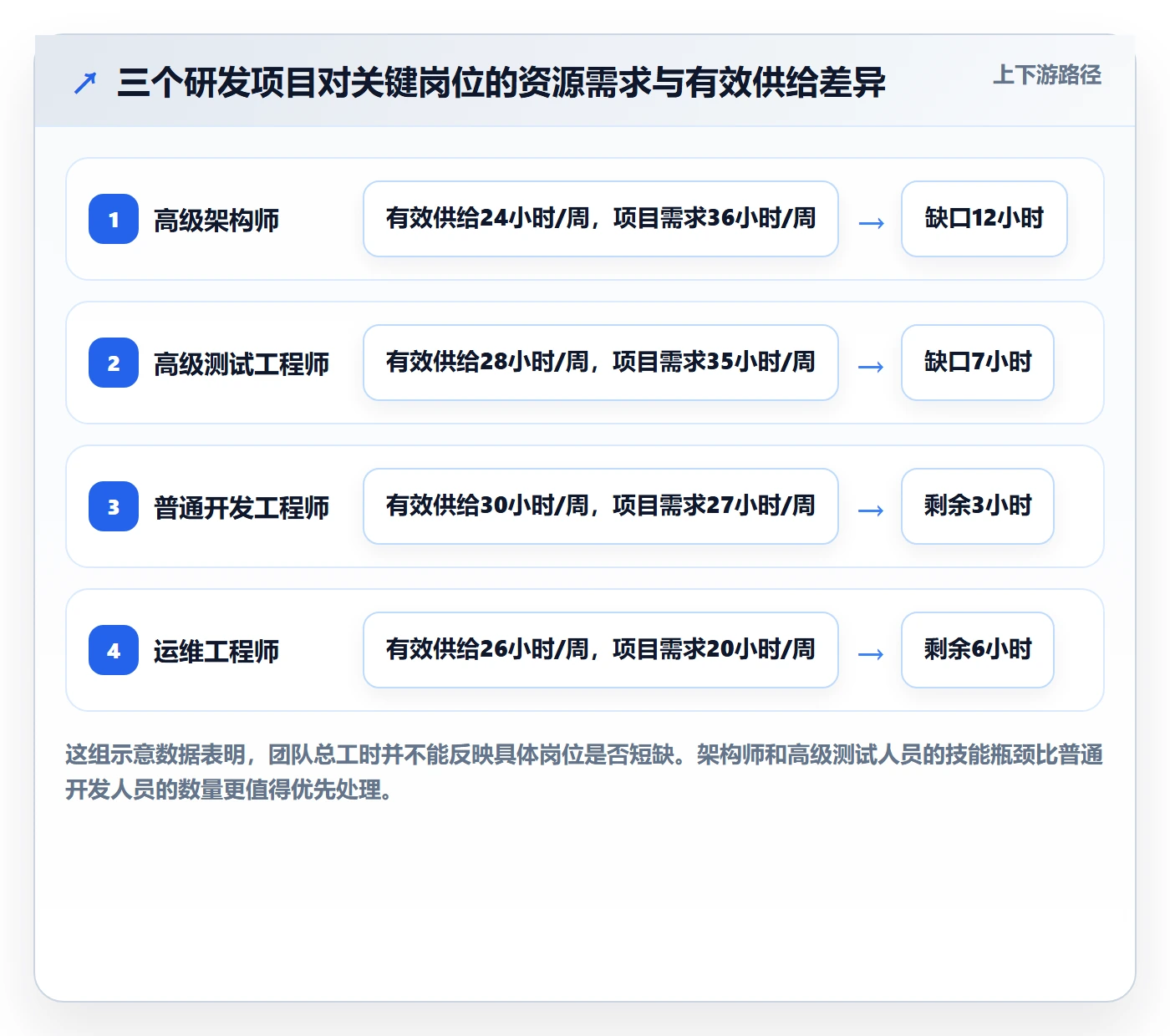This screenshot has width=1170, height=1036.
Task: Click the diagonal arrow icon beside the title
Action: [x=85, y=83]
